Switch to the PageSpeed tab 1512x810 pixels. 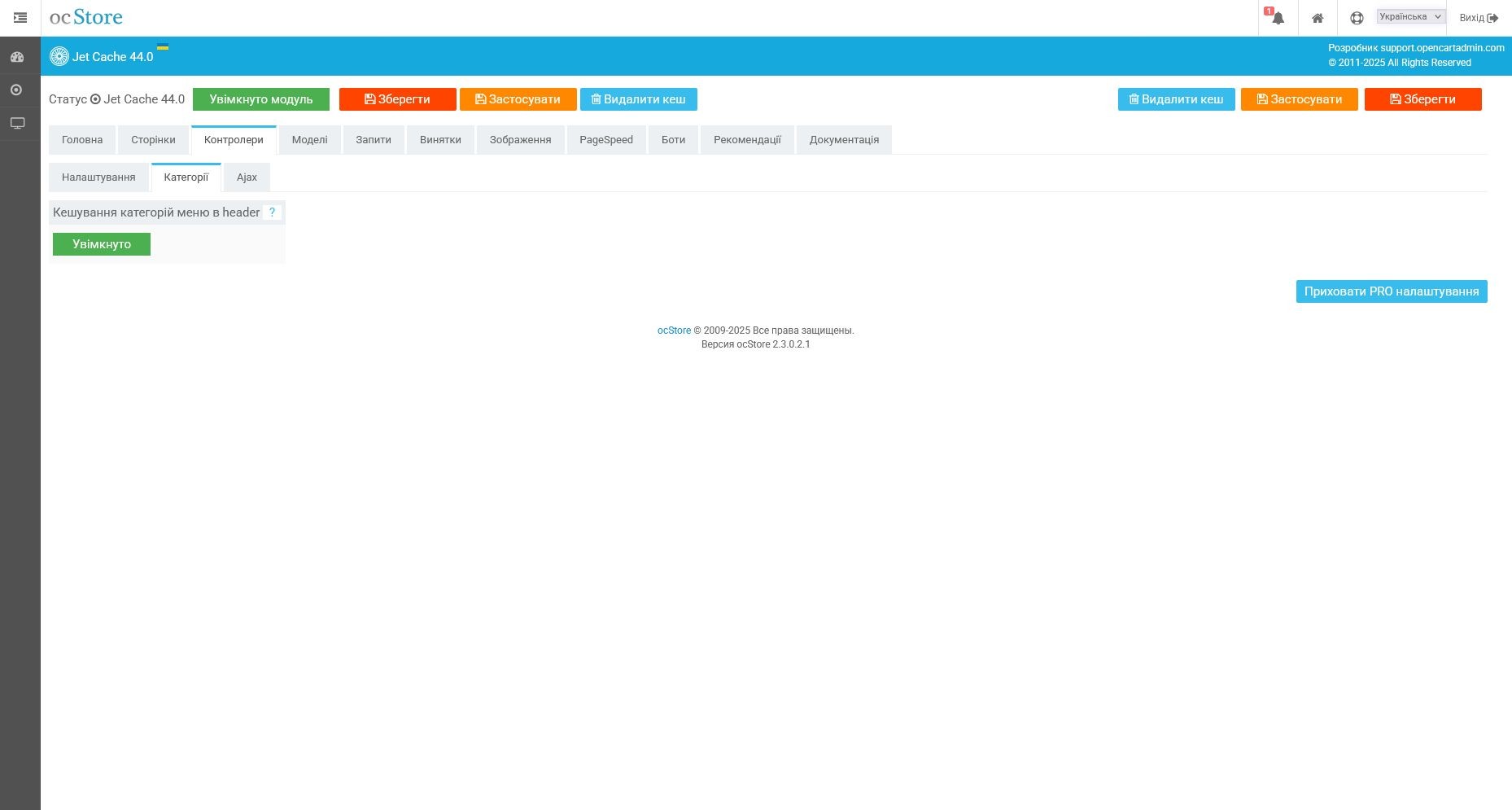tap(605, 139)
